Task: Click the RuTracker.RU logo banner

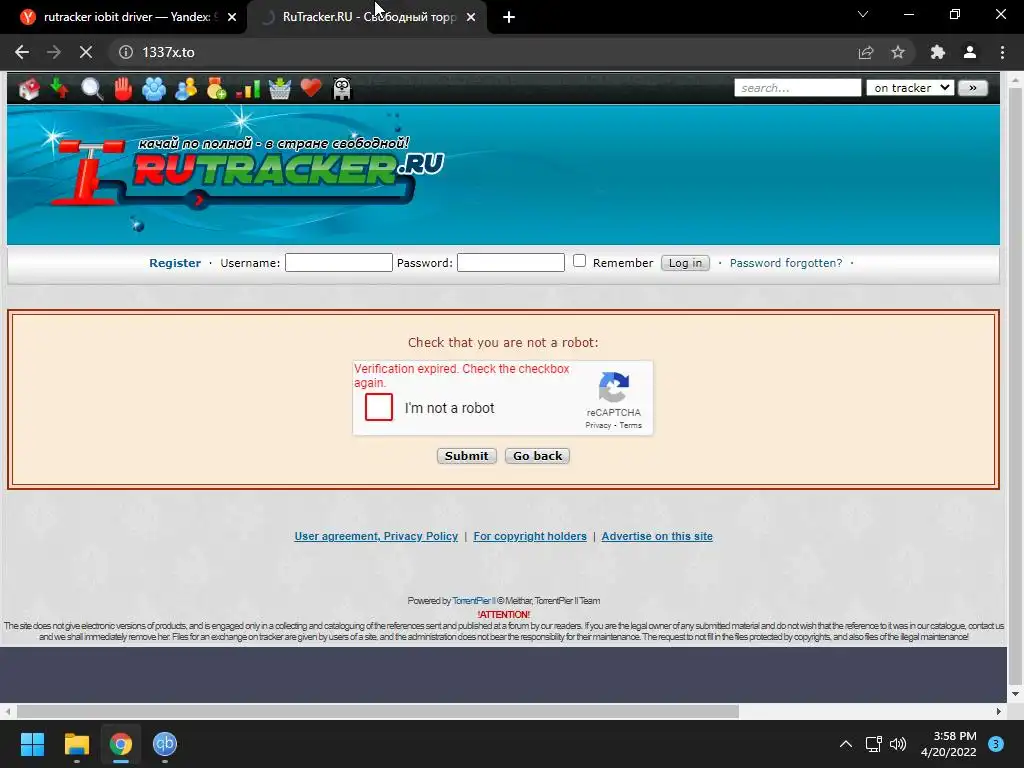Action: click(x=248, y=171)
